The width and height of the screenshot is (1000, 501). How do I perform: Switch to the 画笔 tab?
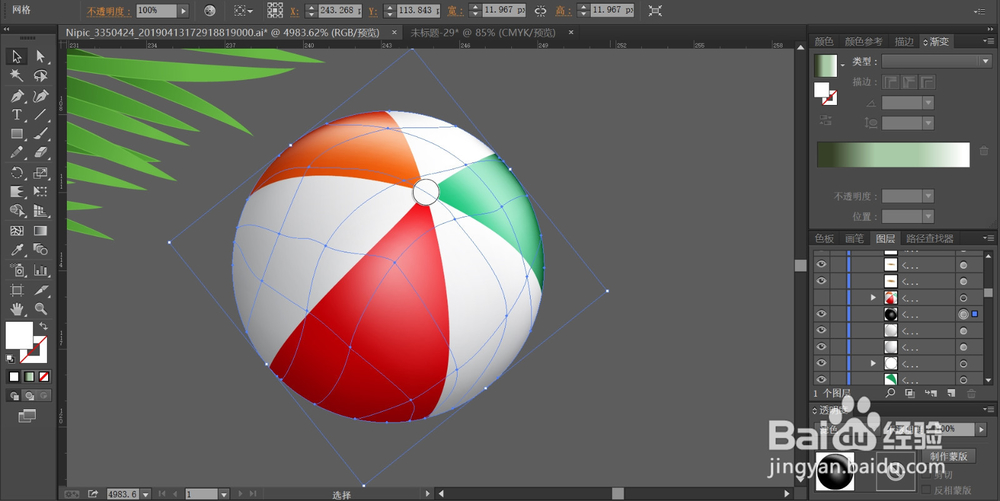[854, 238]
